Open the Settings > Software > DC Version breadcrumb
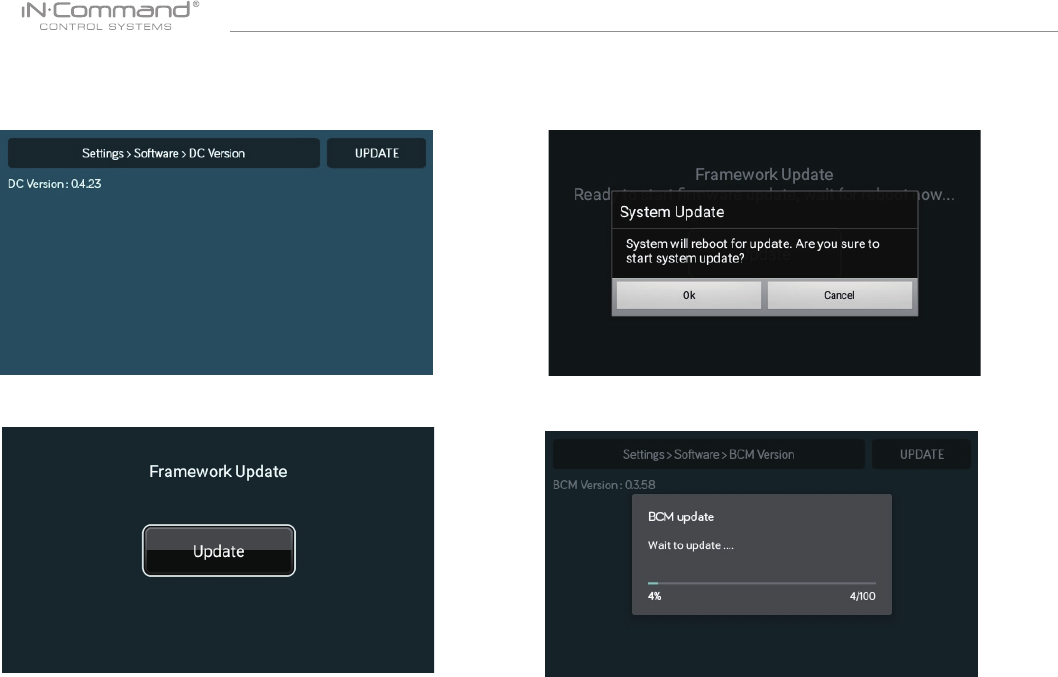Viewport: 1058px width, 677px height. (163, 153)
